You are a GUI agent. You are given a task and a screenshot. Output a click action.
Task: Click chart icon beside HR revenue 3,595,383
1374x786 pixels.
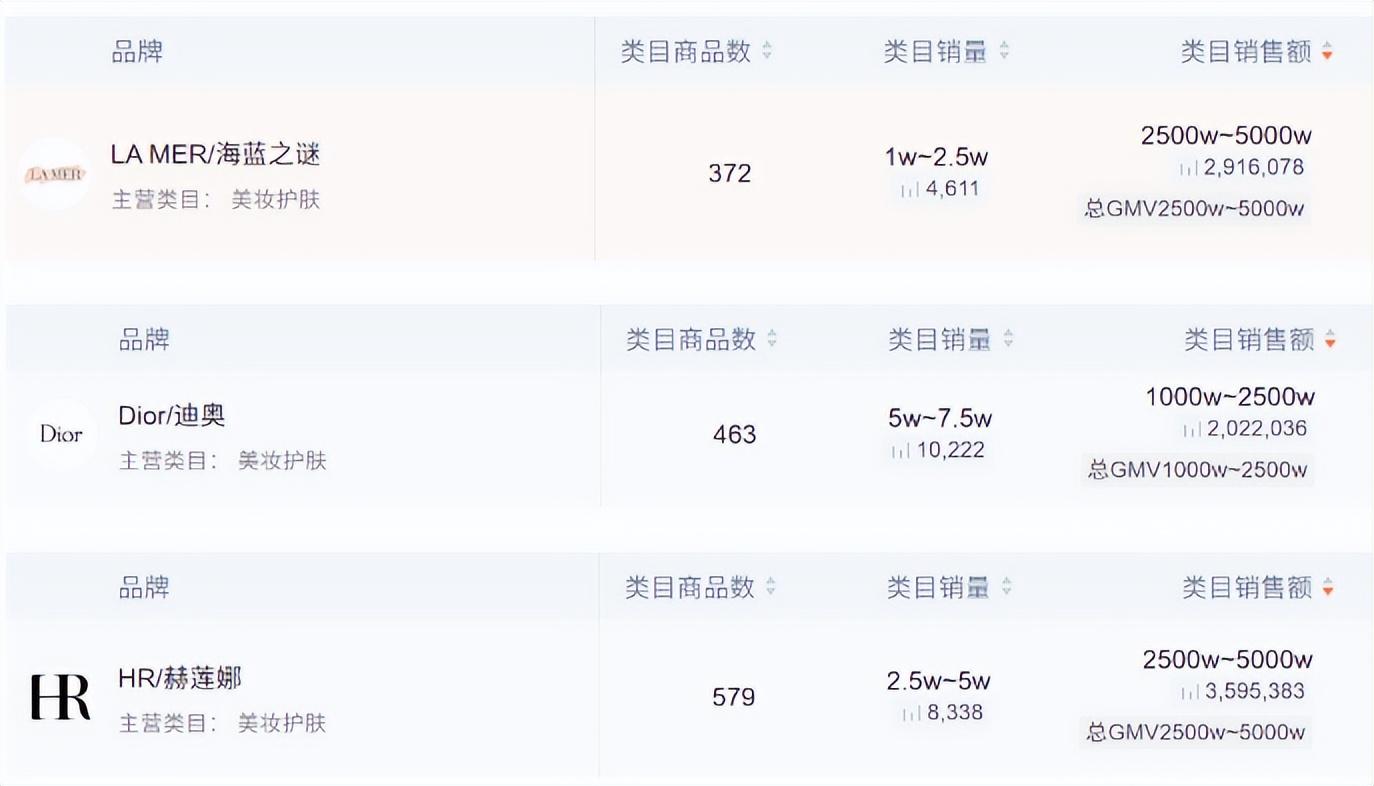coord(1189,692)
